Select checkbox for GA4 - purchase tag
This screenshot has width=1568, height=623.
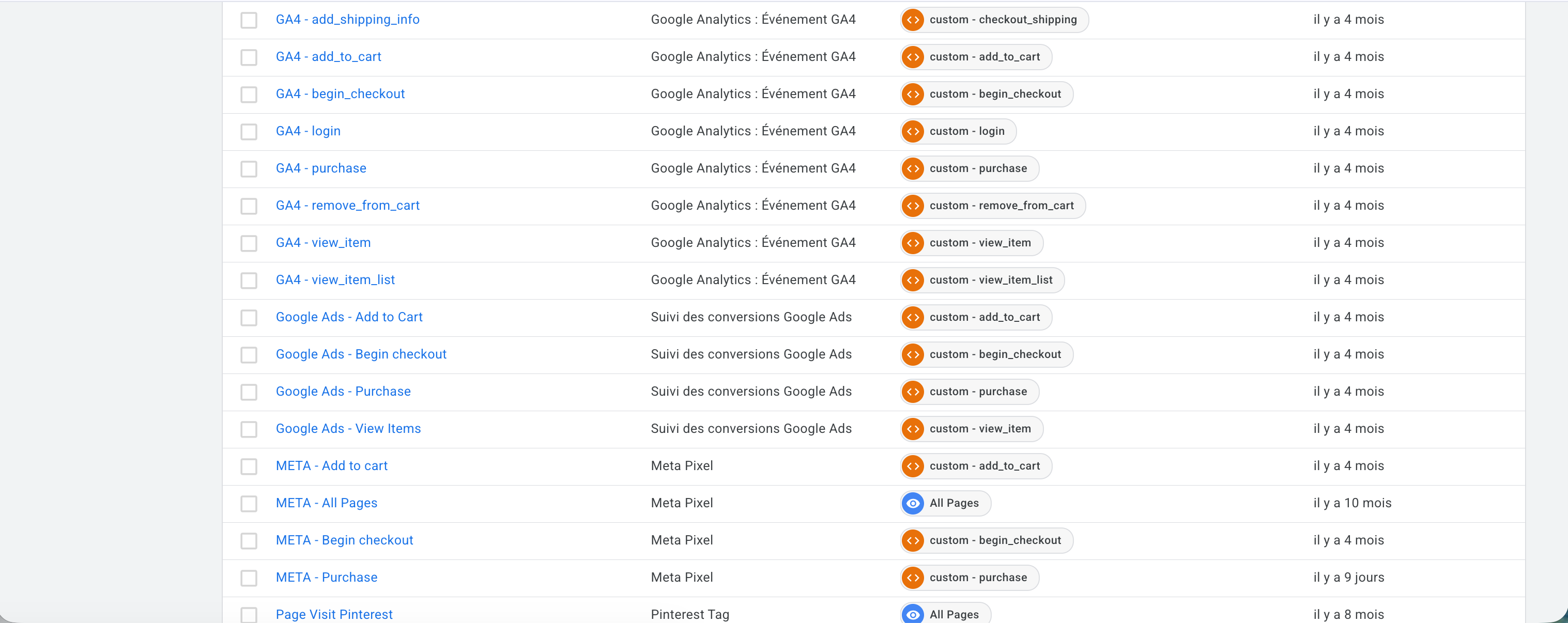point(249,168)
